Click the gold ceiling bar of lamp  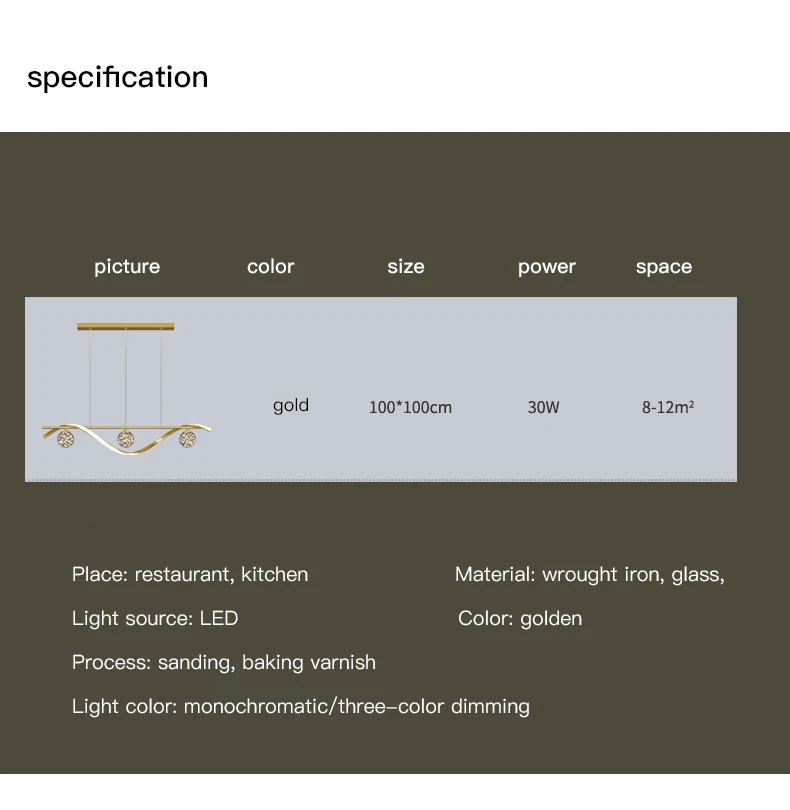coord(126,326)
